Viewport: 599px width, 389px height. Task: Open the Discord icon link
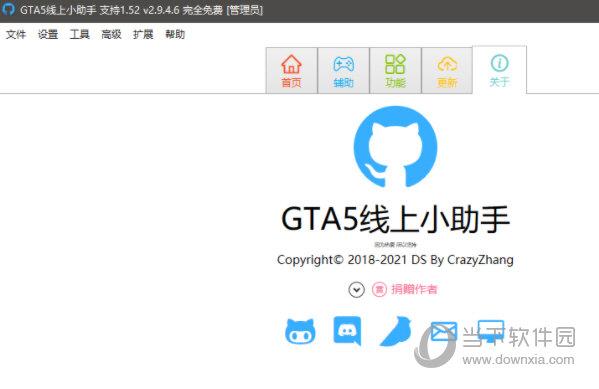point(347,331)
